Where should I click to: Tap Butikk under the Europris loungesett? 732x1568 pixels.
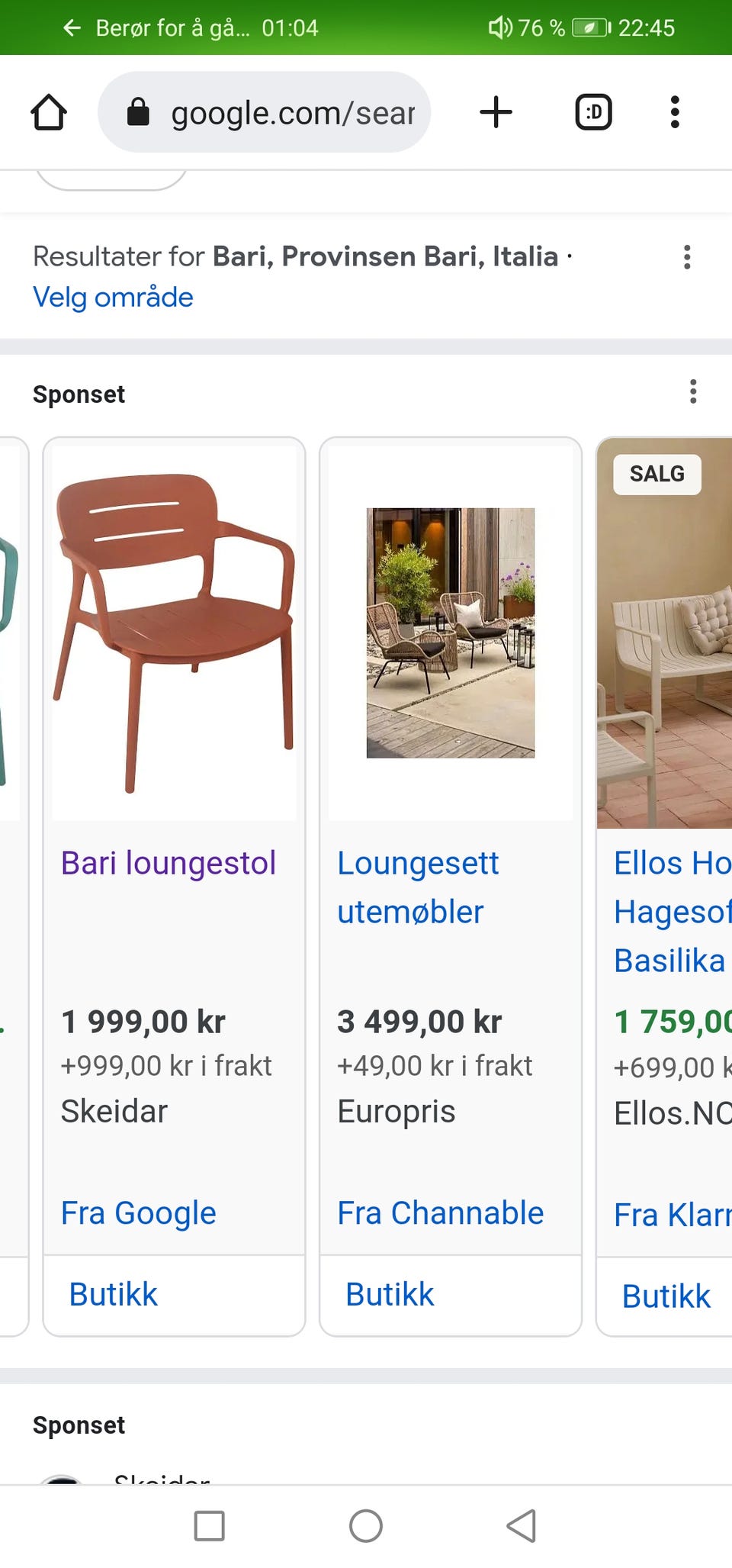click(x=389, y=1293)
